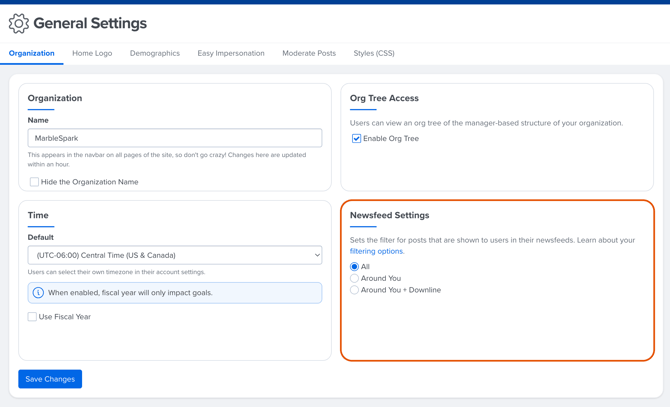The height and width of the screenshot is (407, 670).
Task: Click the General Settings page title
Action: pyautogui.click(x=90, y=23)
